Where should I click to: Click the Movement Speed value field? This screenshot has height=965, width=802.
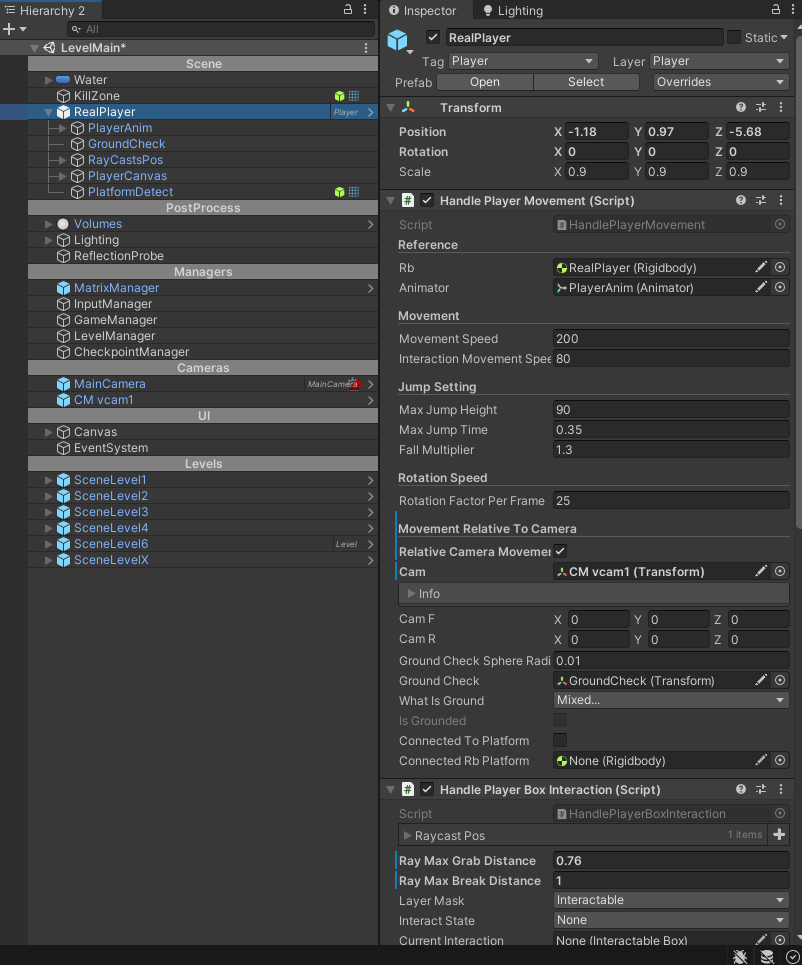tap(671, 339)
